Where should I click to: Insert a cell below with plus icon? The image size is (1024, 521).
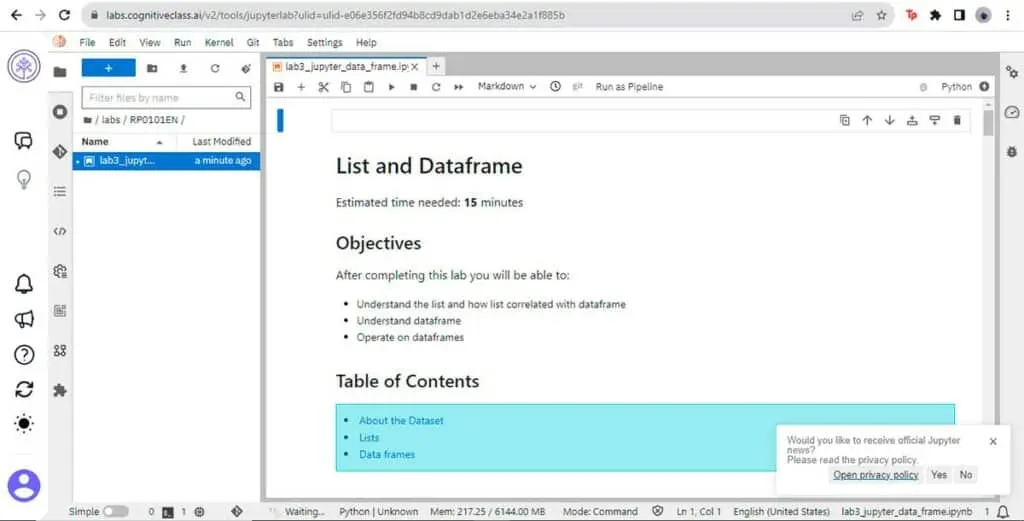[x=301, y=87]
